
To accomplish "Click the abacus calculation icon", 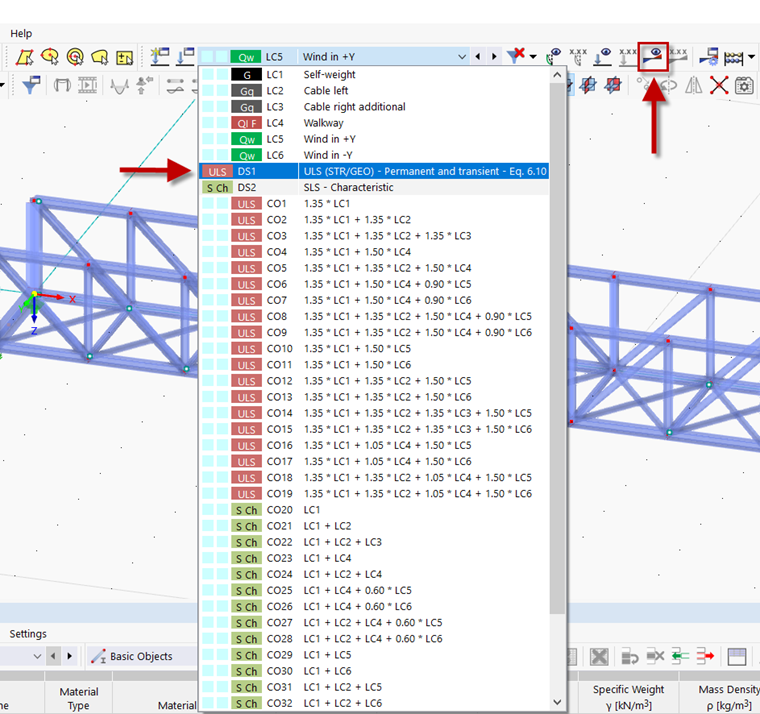I will 733,58.
